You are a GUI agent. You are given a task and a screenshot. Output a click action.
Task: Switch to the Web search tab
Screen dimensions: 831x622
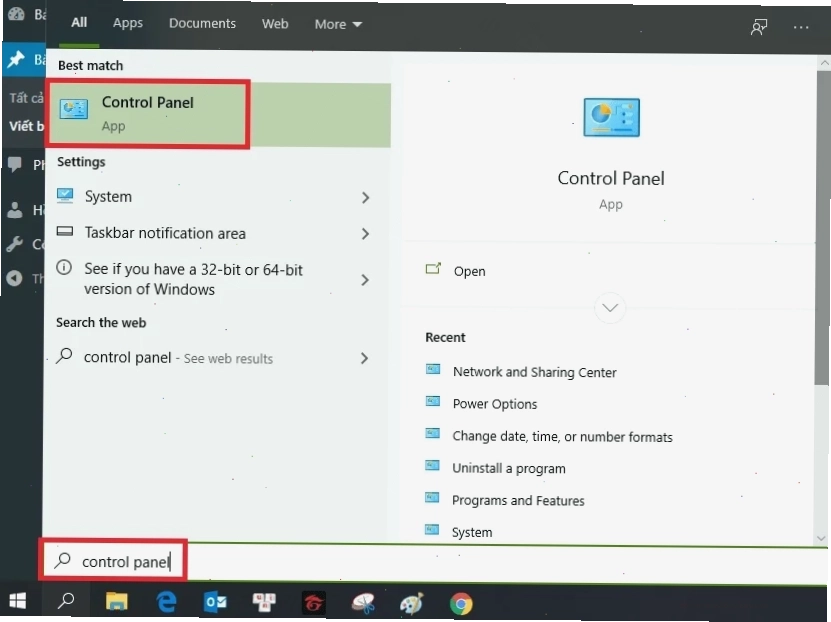click(x=275, y=24)
